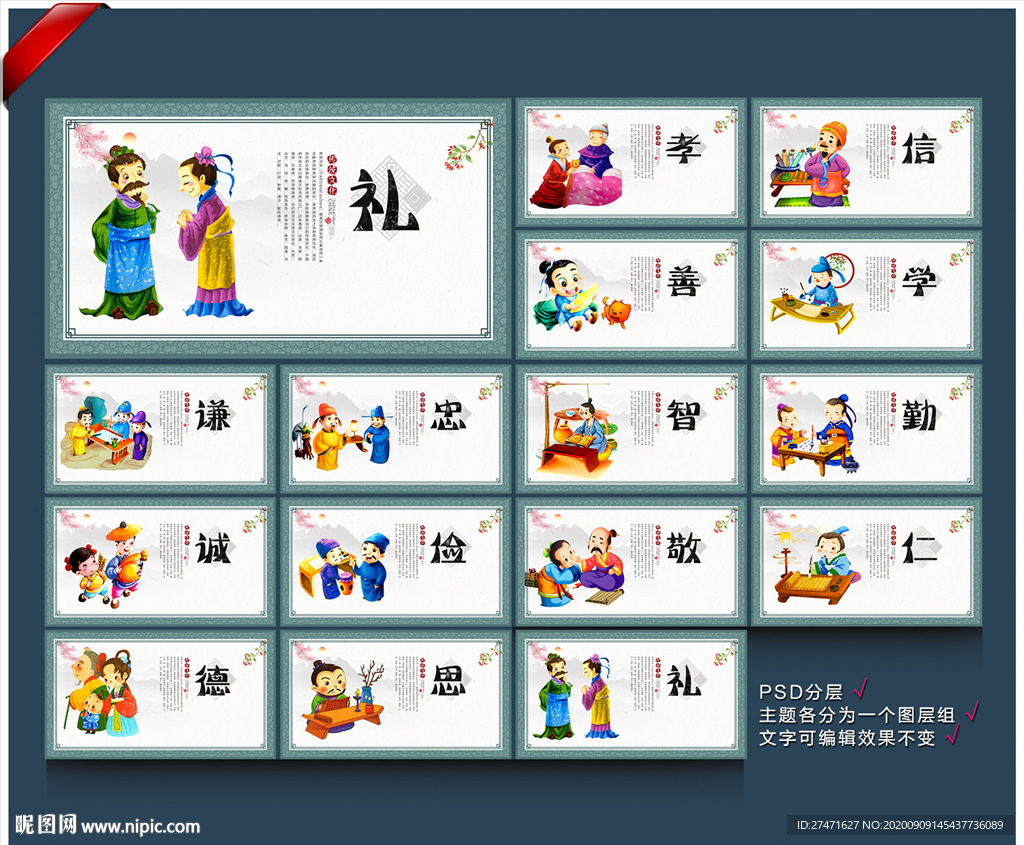Image resolution: width=1024 pixels, height=845 pixels.
Task: Click the '主题各分为一个图层组' text line
Action: click(856, 715)
